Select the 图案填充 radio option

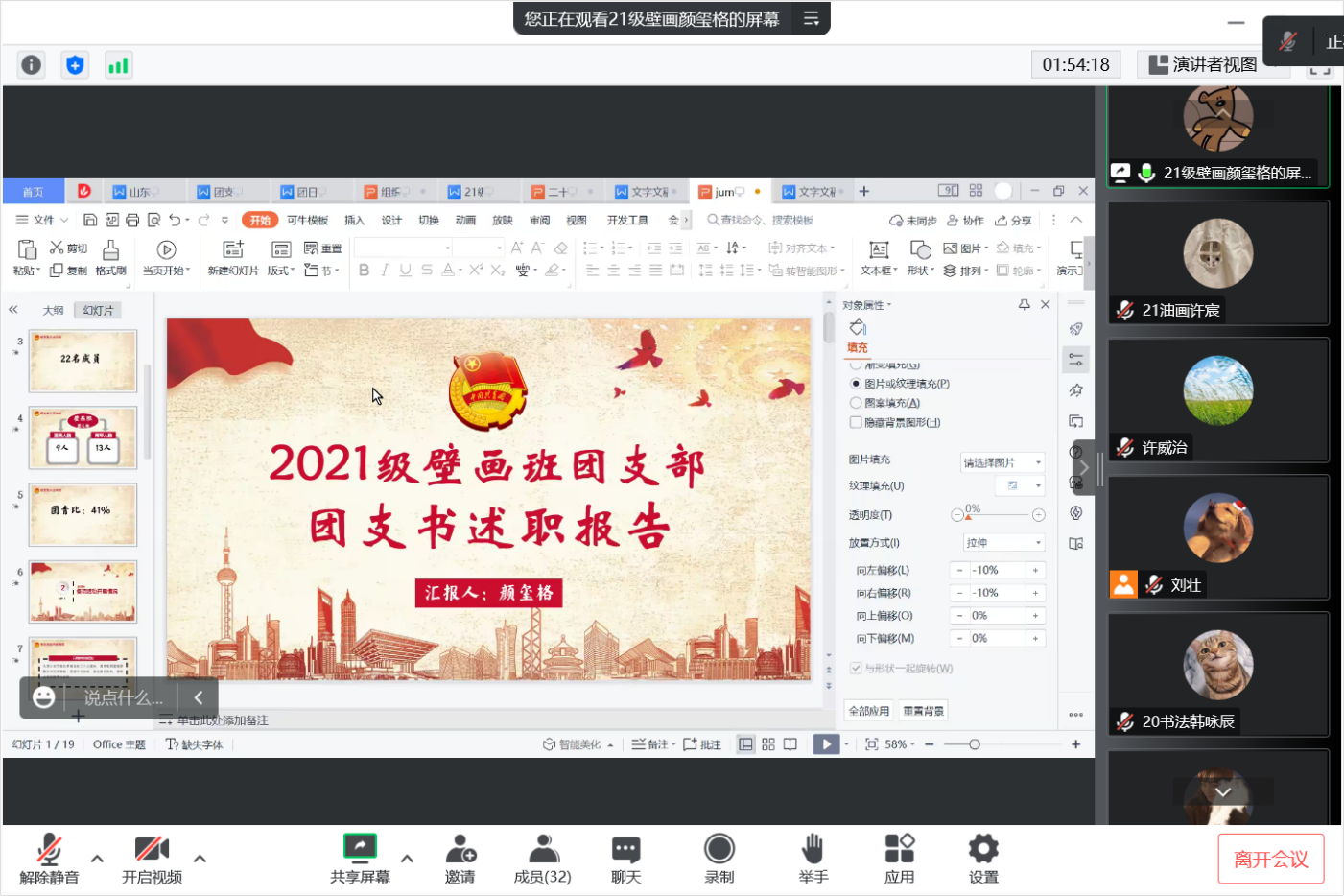(856, 403)
